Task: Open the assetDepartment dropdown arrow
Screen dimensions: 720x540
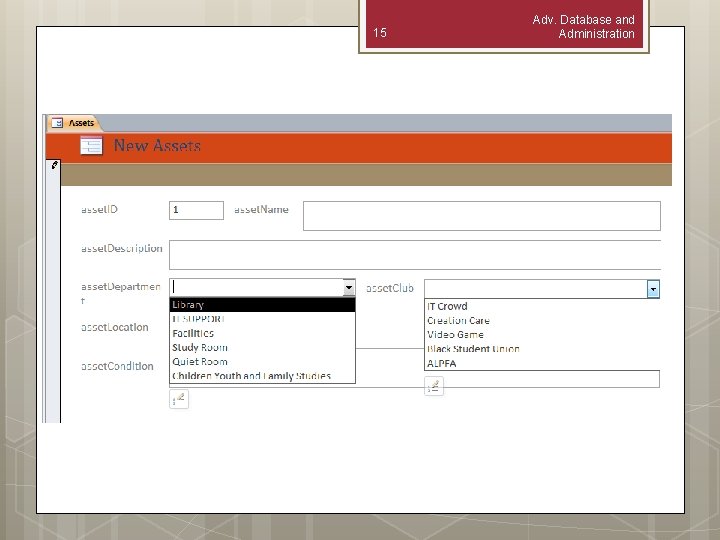Action: point(349,288)
